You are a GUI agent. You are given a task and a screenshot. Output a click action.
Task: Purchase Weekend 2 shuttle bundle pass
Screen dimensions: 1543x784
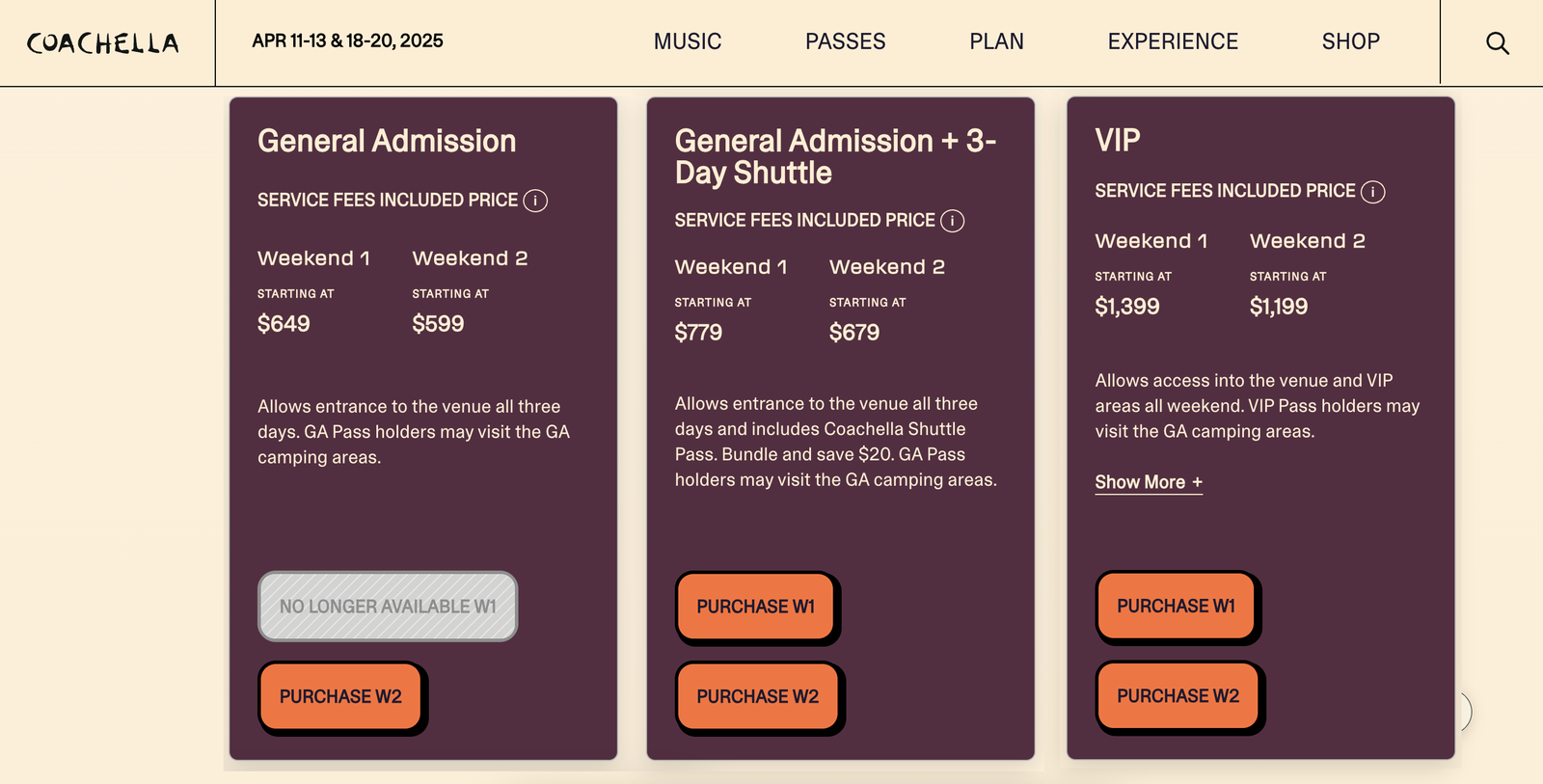click(x=758, y=696)
